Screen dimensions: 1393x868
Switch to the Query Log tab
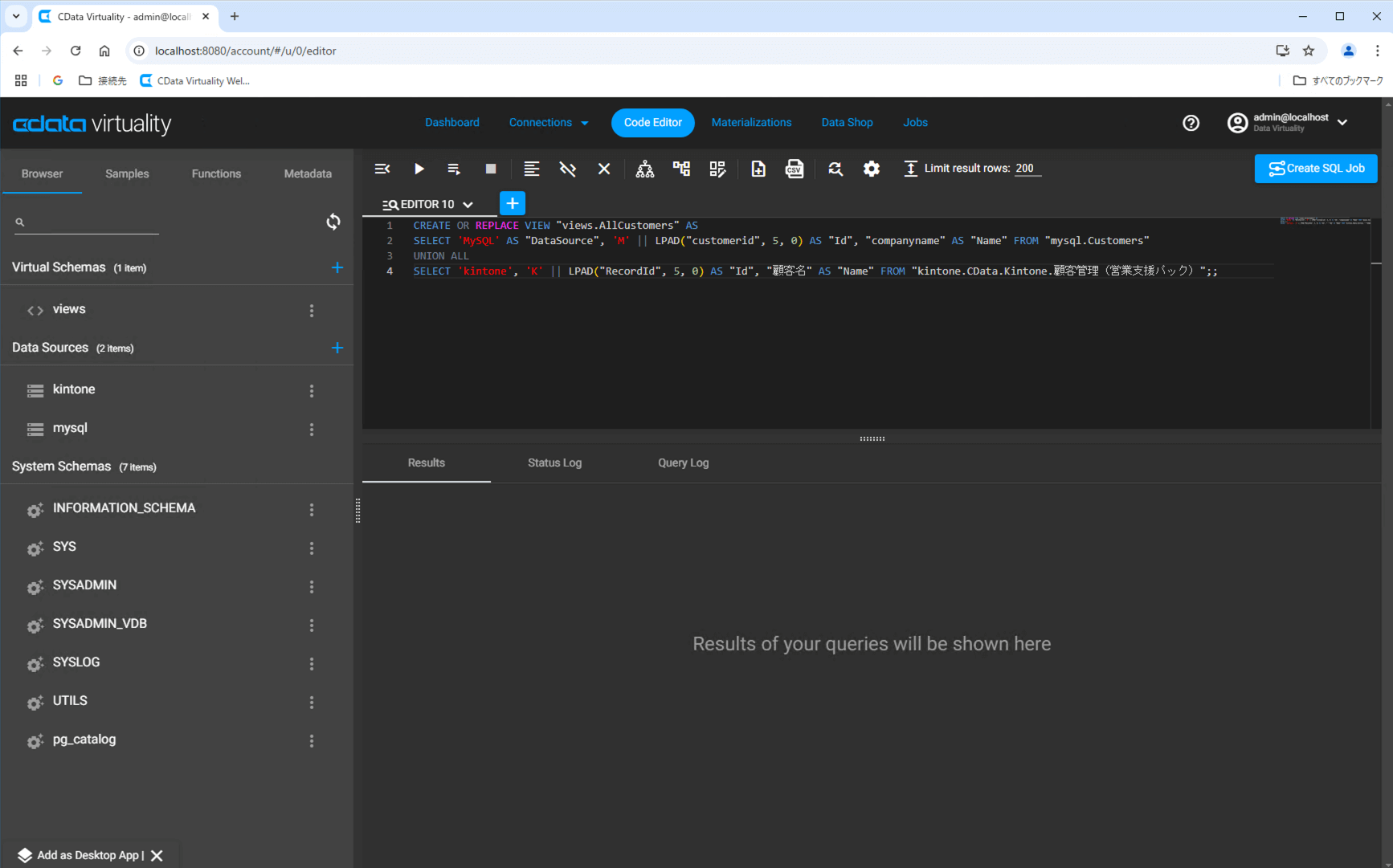[683, 463]
